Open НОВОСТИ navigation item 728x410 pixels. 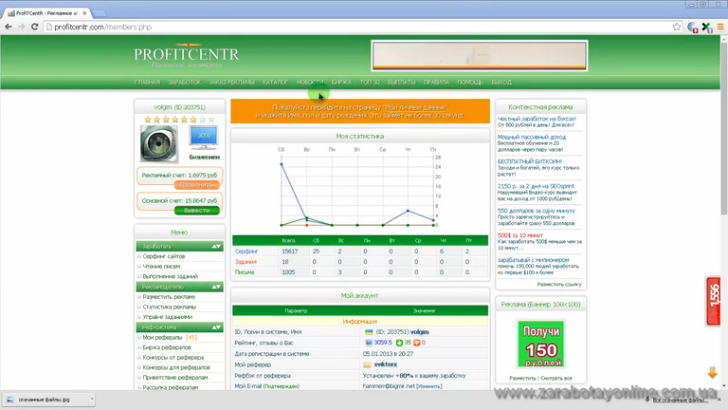310,82
